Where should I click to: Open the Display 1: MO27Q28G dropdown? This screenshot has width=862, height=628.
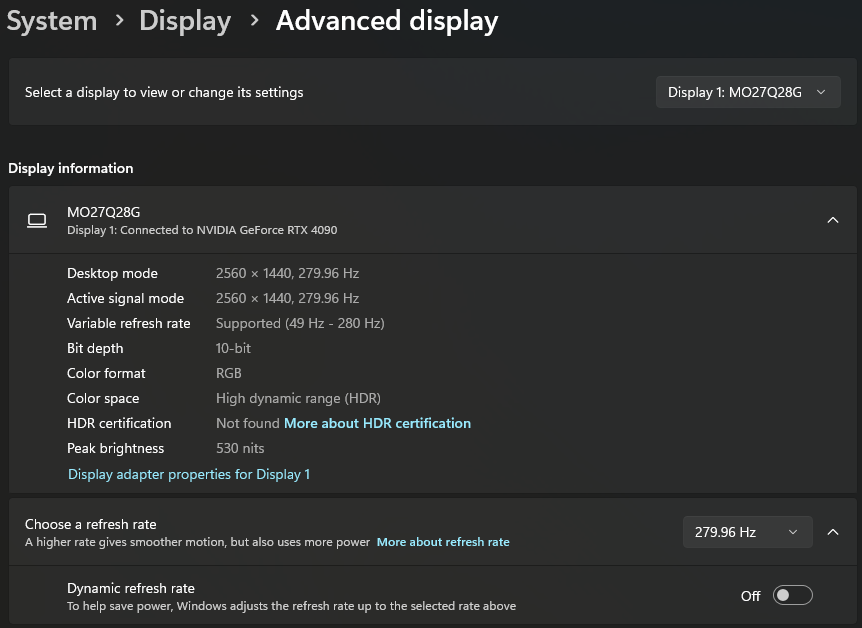pyautogui.click(x=748, y=92)
